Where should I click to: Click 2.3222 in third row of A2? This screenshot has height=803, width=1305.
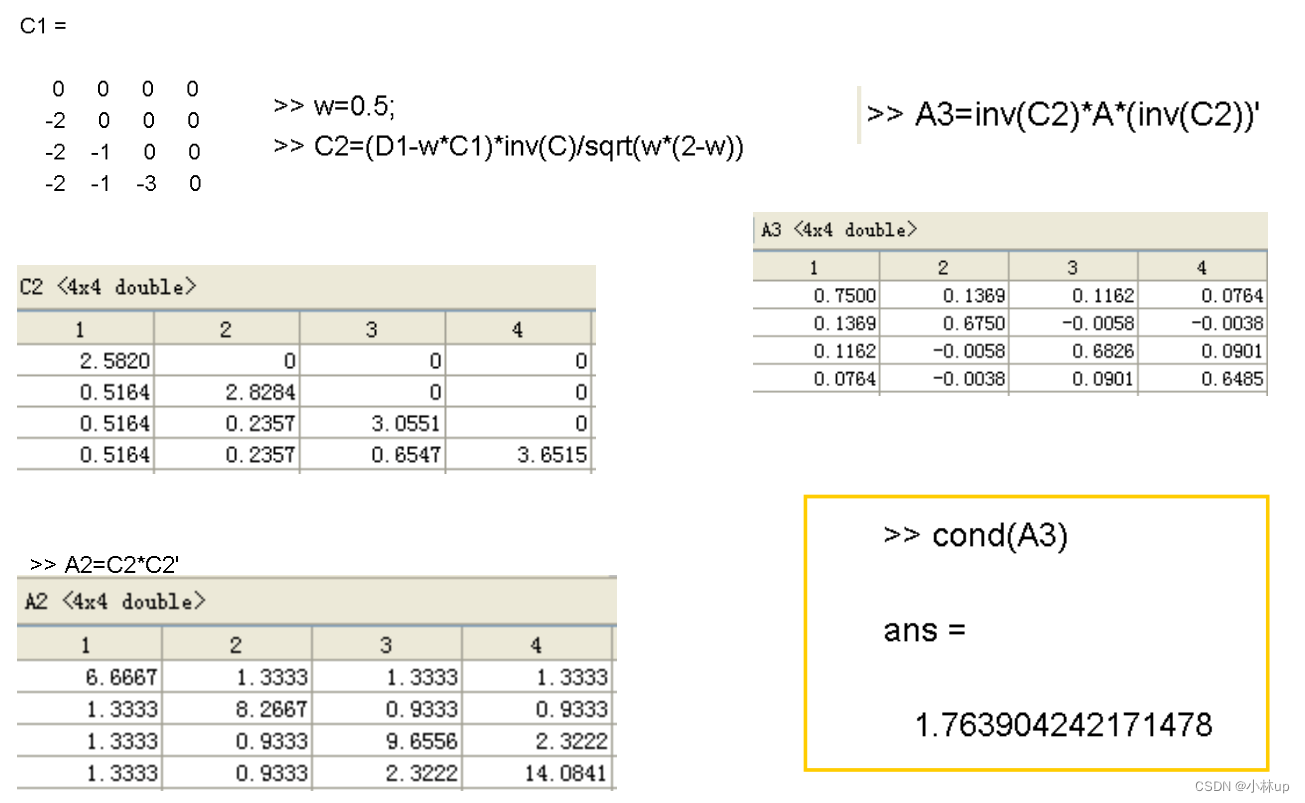tap(536, 741)
